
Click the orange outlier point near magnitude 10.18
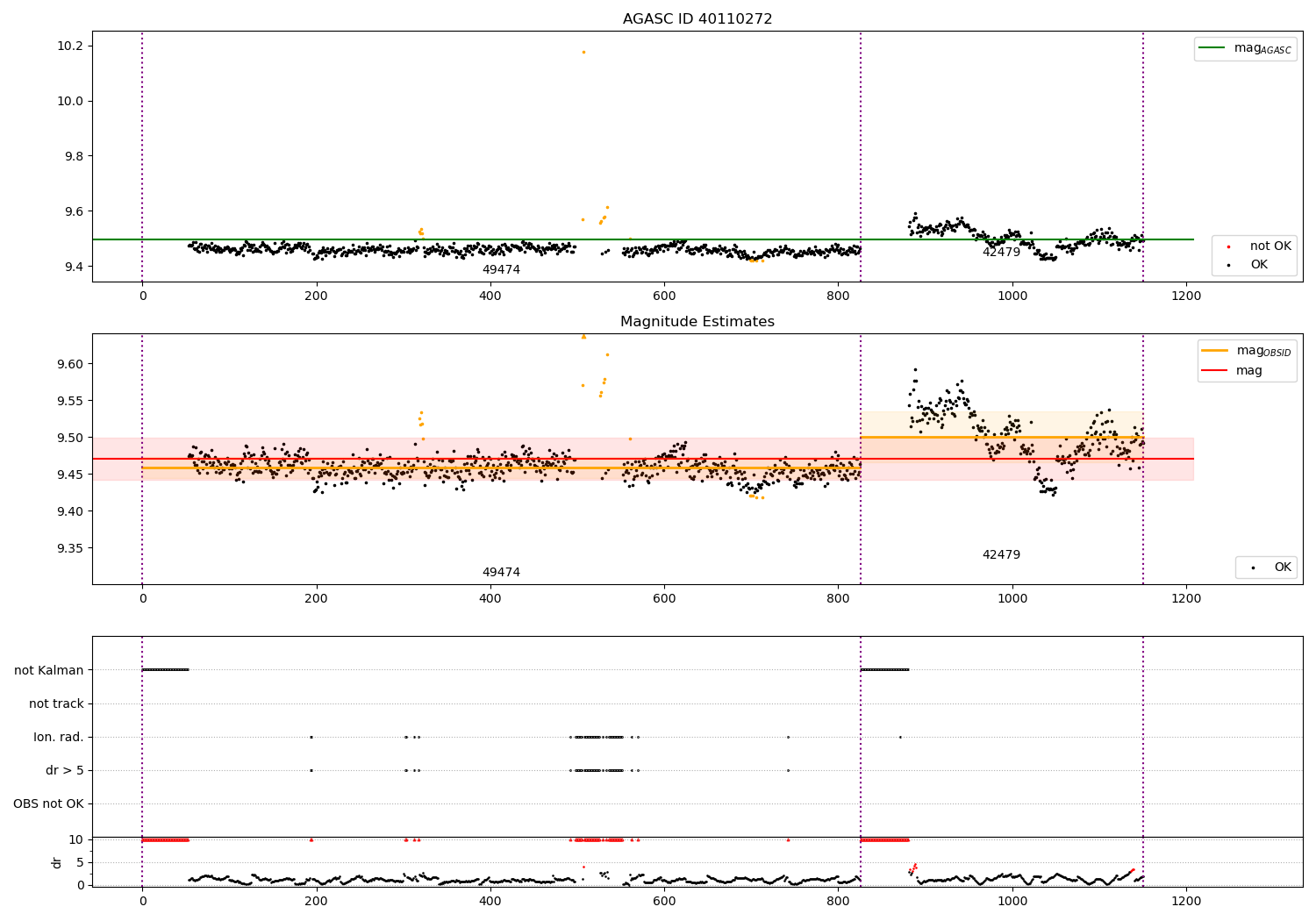pyautogui.click(x=583, y=52)
